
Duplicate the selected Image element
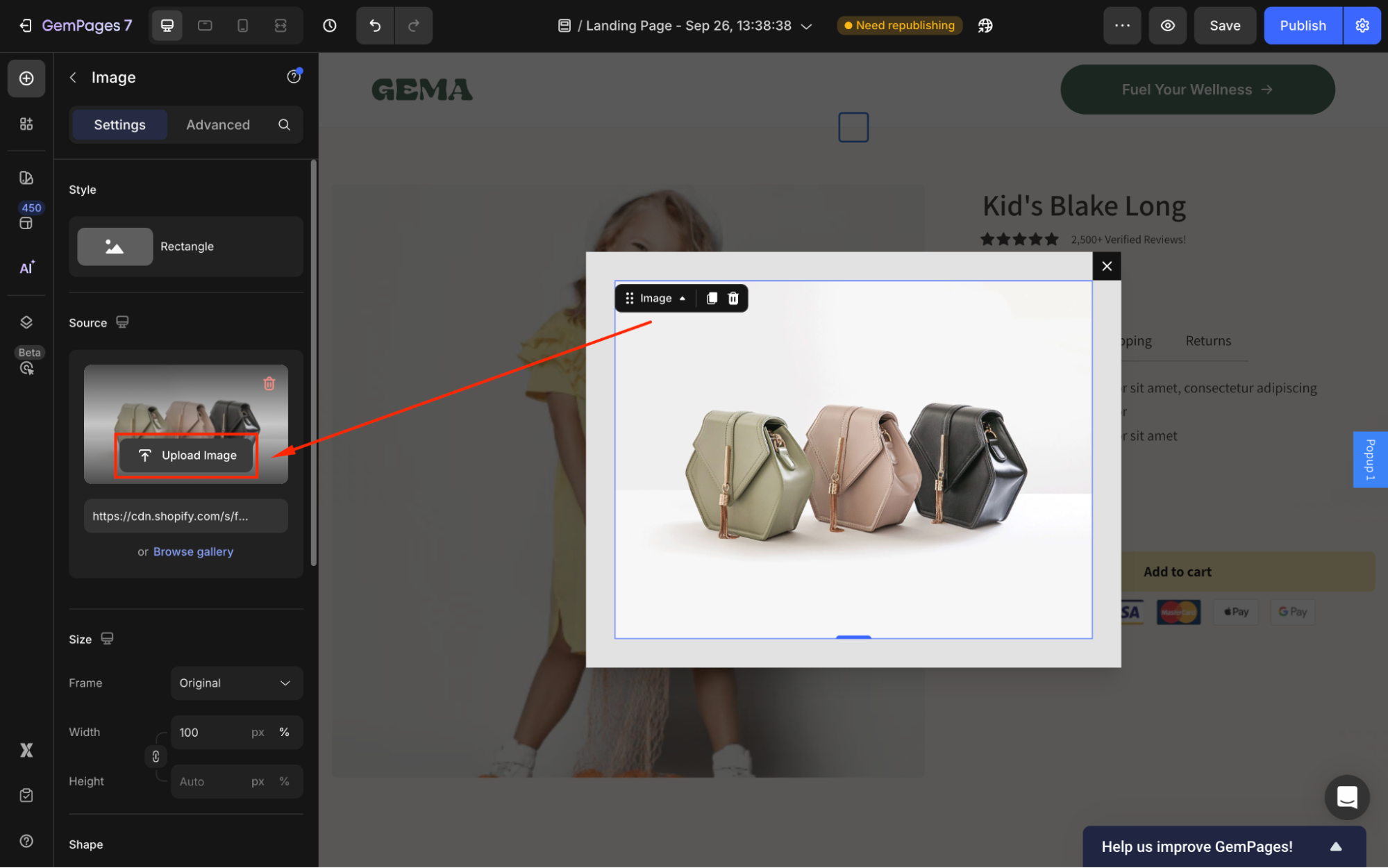(712, 299)
